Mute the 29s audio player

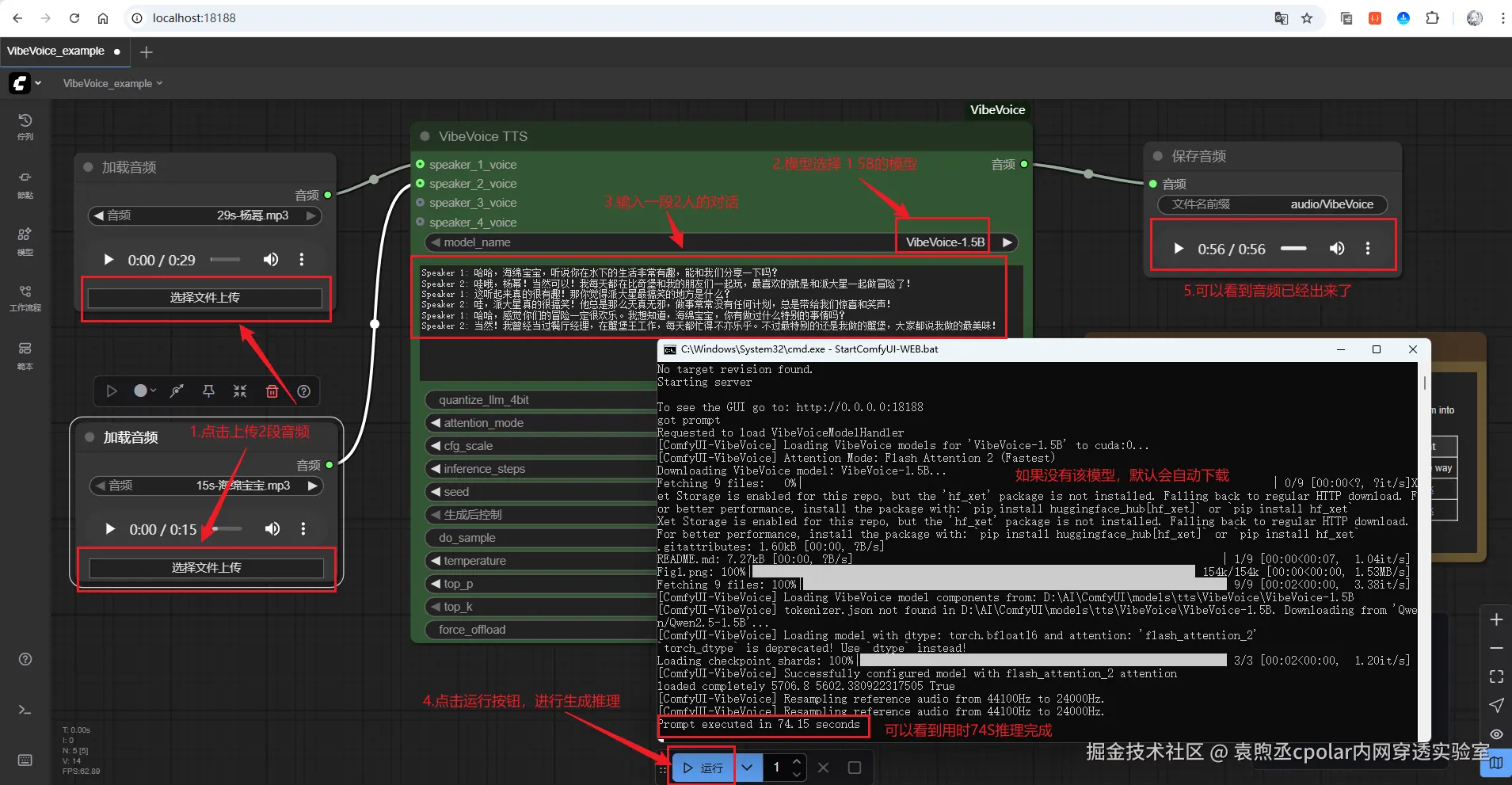coord(271,260)
